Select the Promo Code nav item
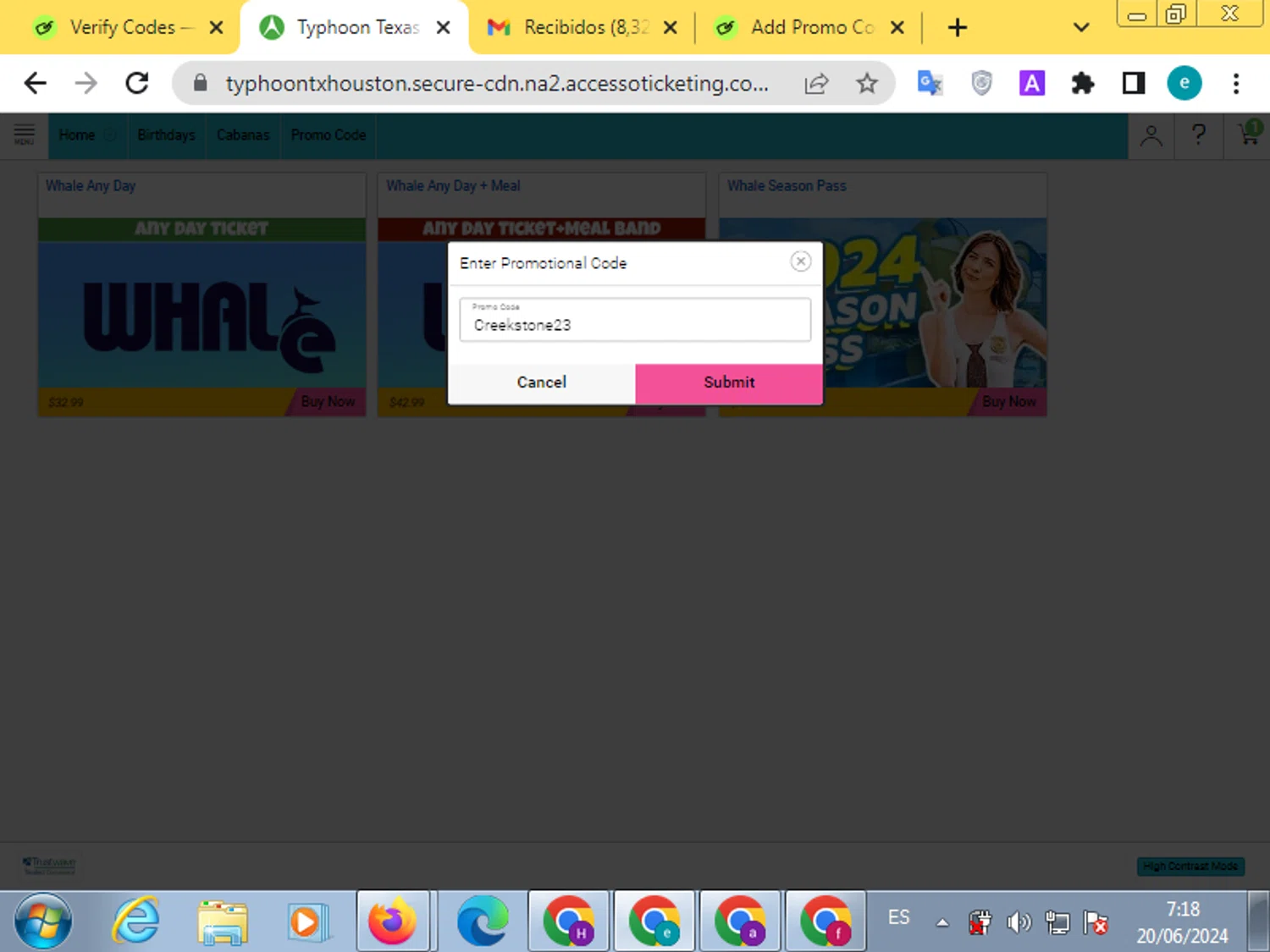Image resolution: width=1270 pixels, height=952 pixels. [x=329, y=135]
